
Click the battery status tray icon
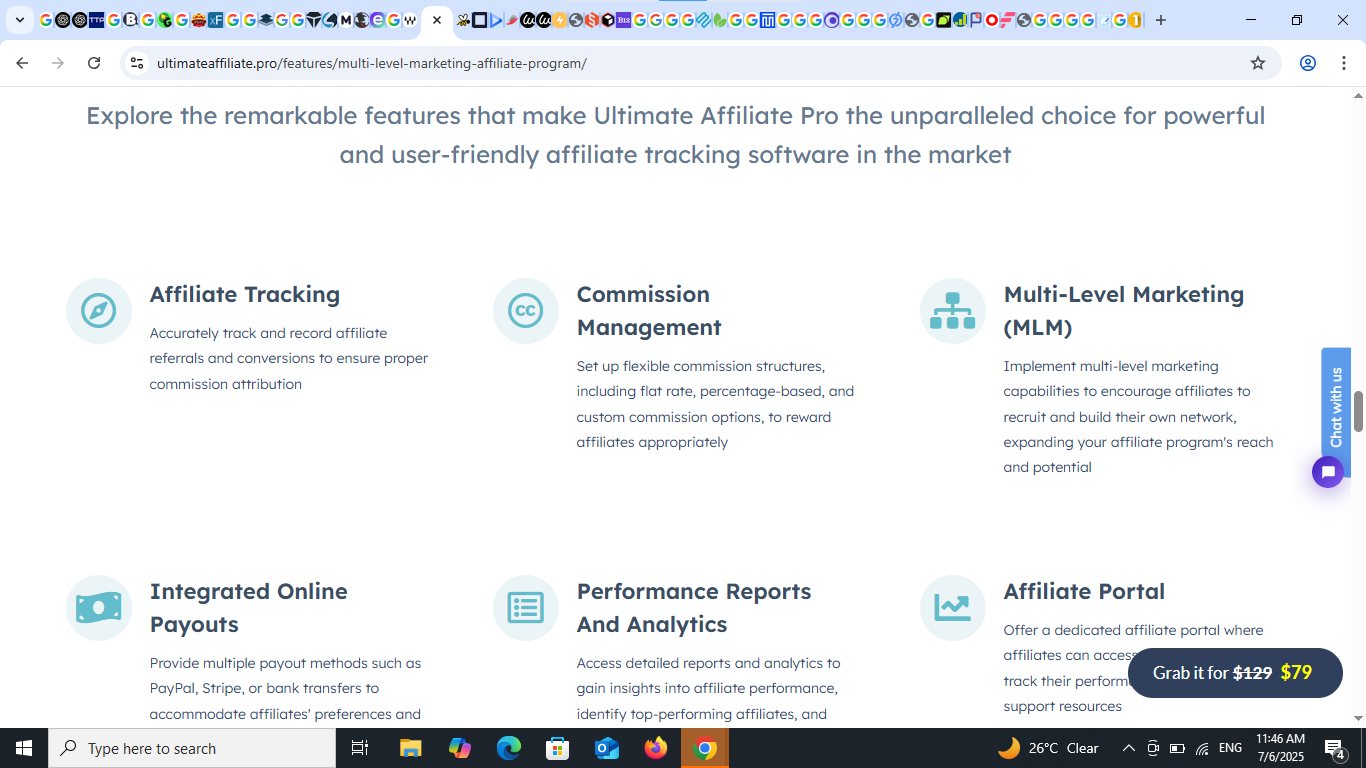point(1177,748)
